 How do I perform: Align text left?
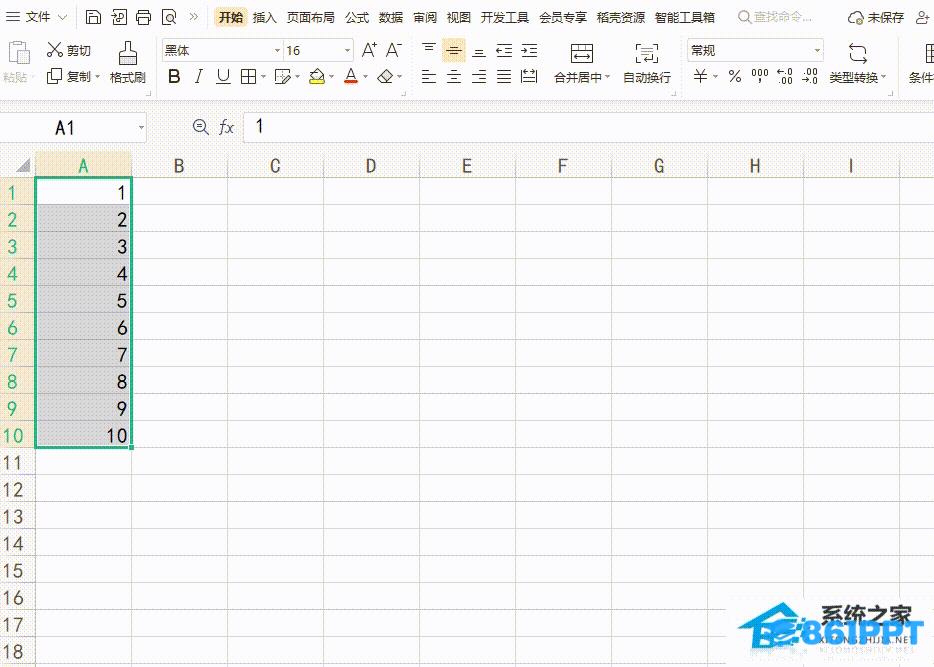(428, 76)
